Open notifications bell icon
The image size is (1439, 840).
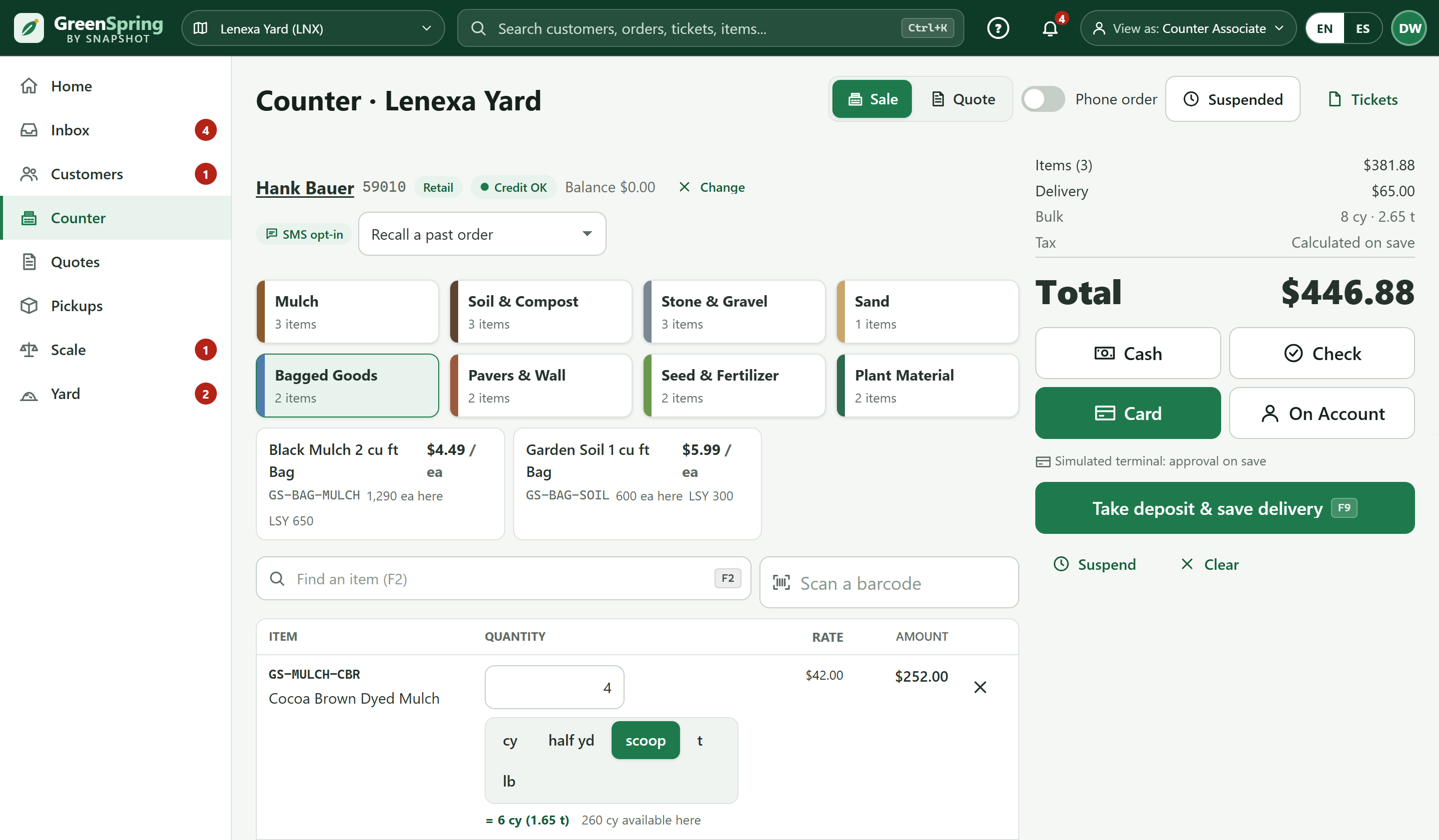(1050, 28)
